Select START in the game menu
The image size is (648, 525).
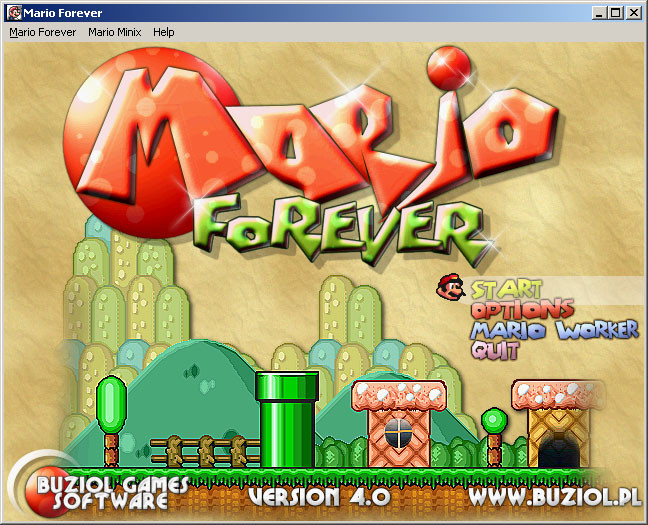(506, 289)
